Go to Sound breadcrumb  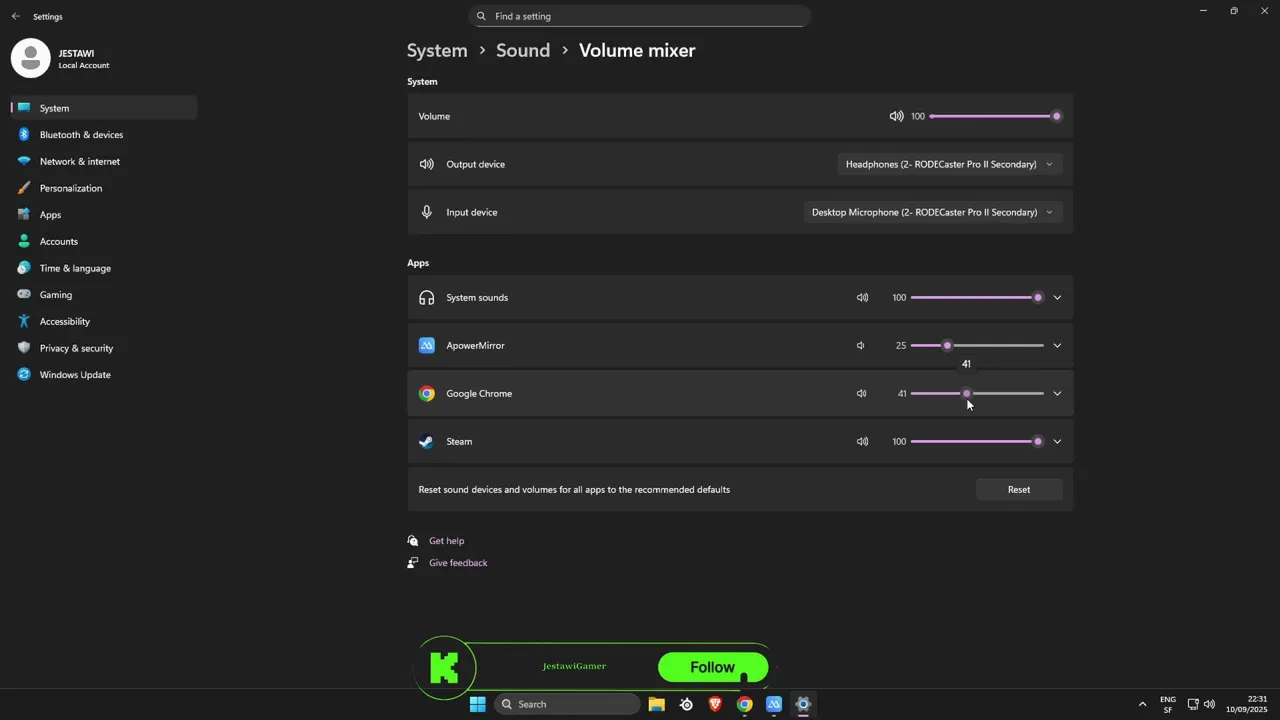pyautogui.click(x=523, y=50)
